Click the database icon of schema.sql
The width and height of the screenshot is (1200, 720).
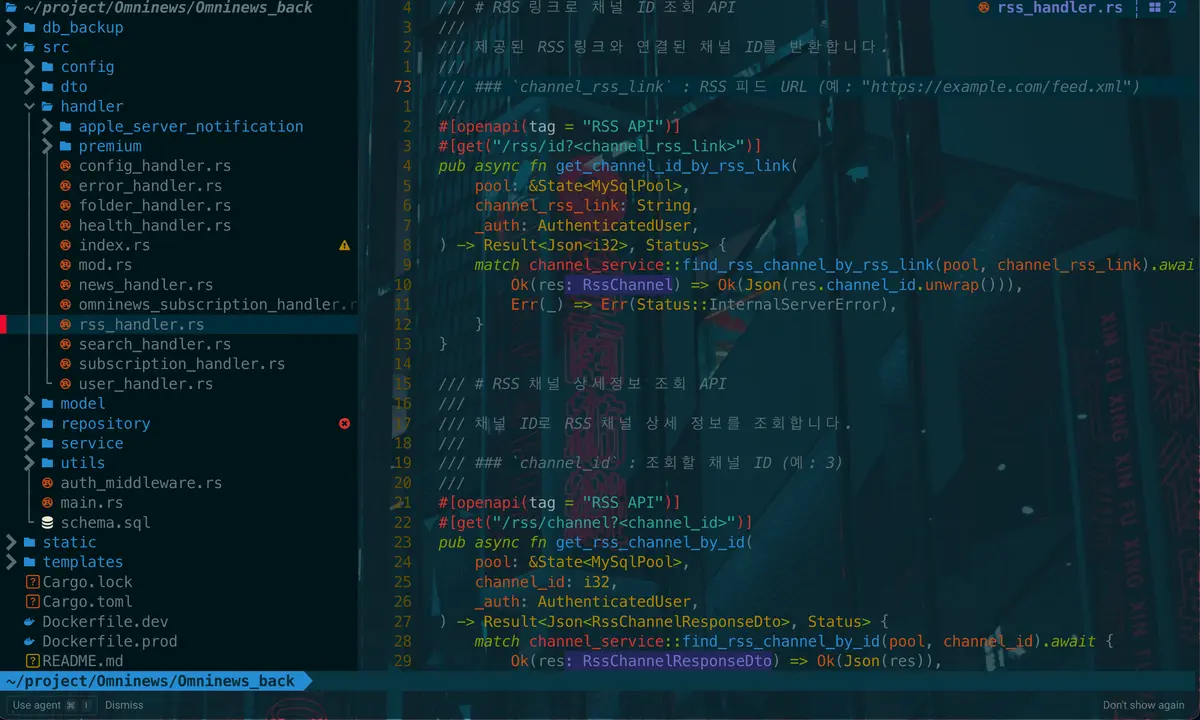click(x=48, y=522)
